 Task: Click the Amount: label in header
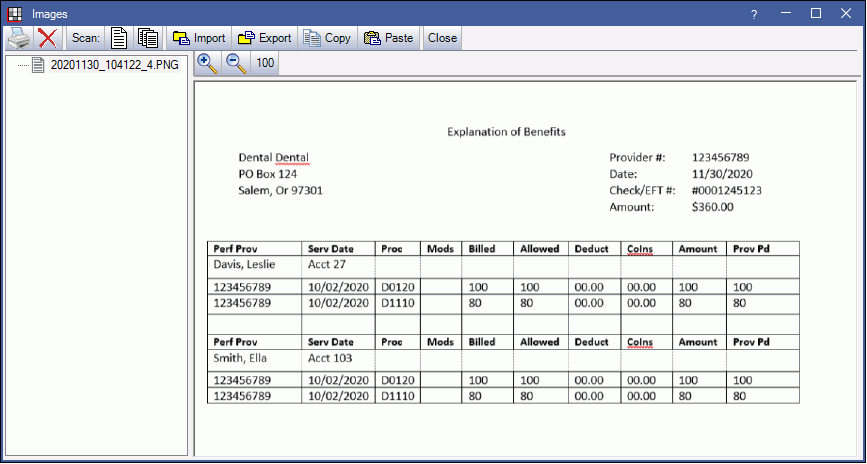click(x=632, y=207)
